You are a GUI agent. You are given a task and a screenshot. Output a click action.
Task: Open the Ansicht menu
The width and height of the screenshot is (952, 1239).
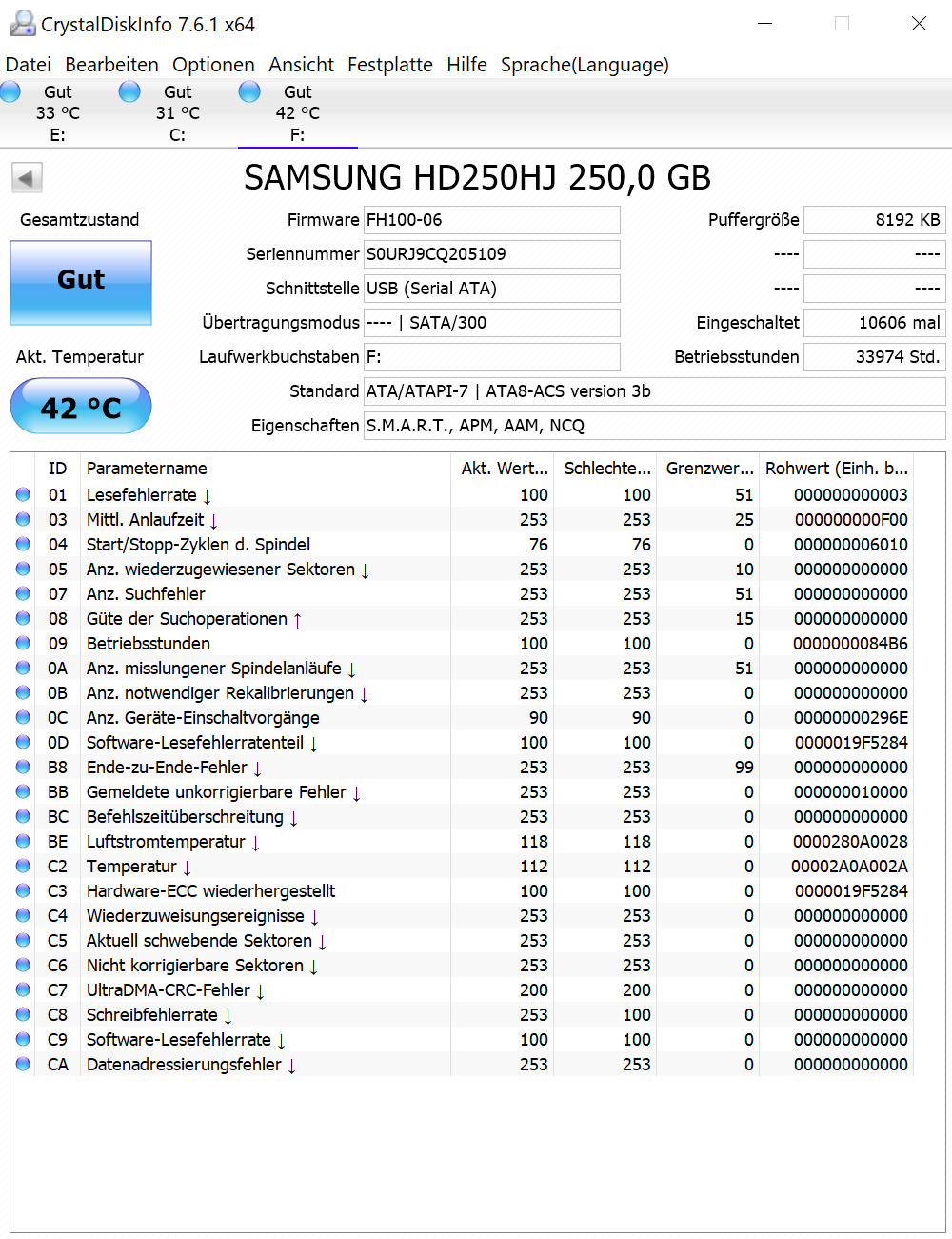[301, 65]
